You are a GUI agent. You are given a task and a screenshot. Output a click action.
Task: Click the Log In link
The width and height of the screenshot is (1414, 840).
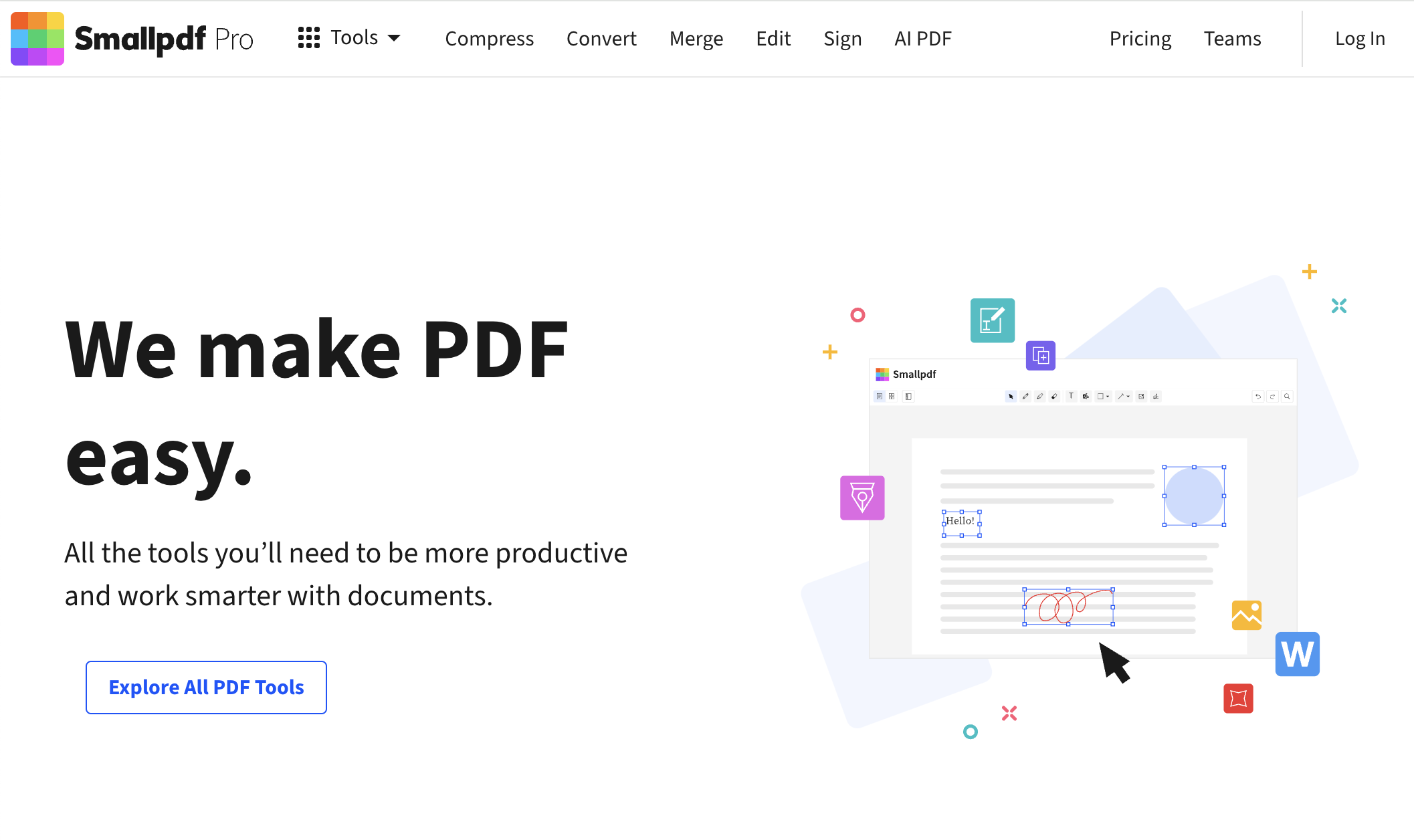tap(1360, 39)
